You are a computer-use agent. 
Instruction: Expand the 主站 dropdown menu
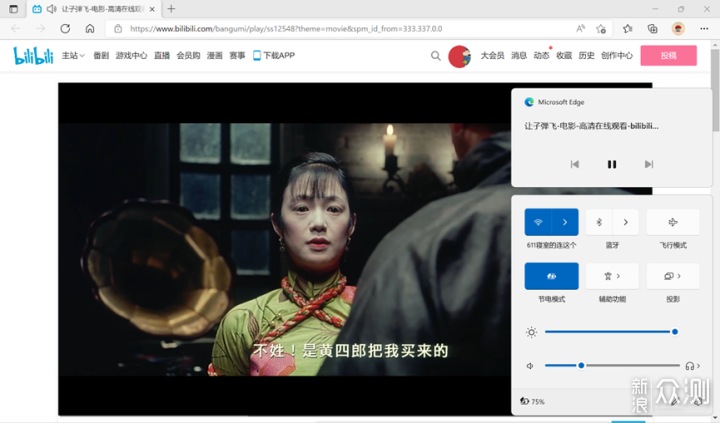(x=73, y=56)
